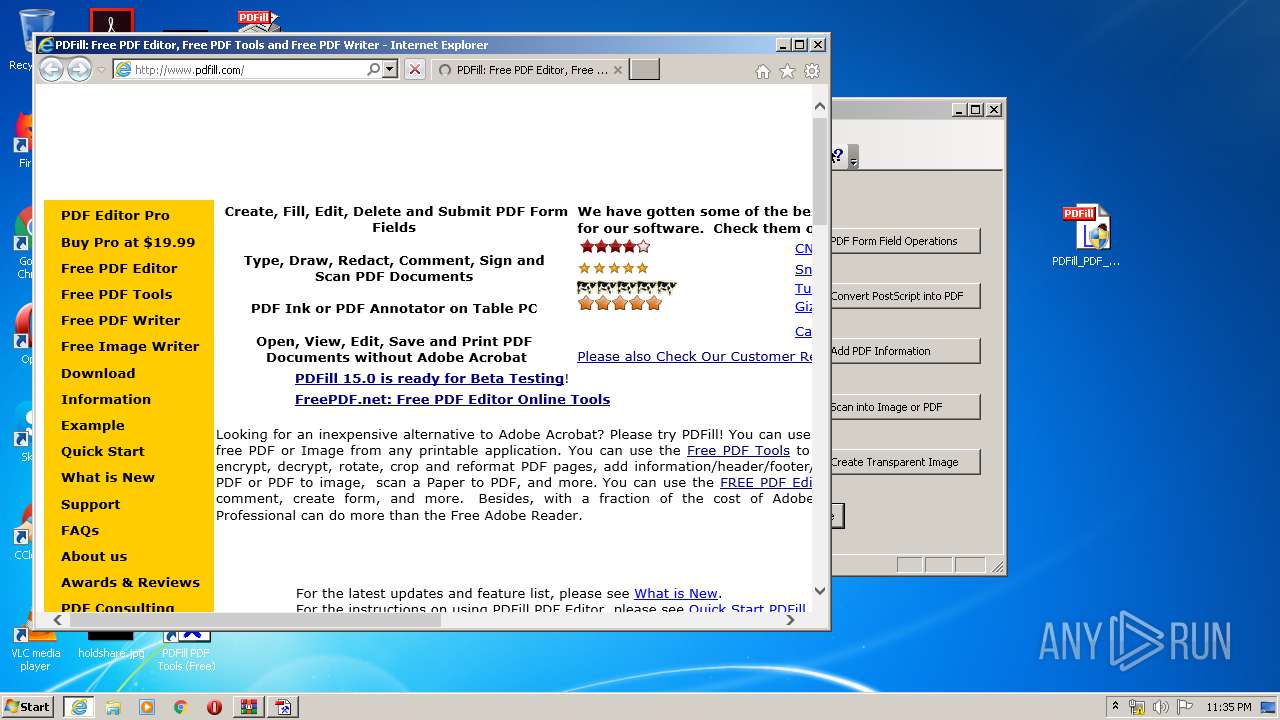
Task: Launch Opera from the taskbar
Action: click(x=214, y=707)
